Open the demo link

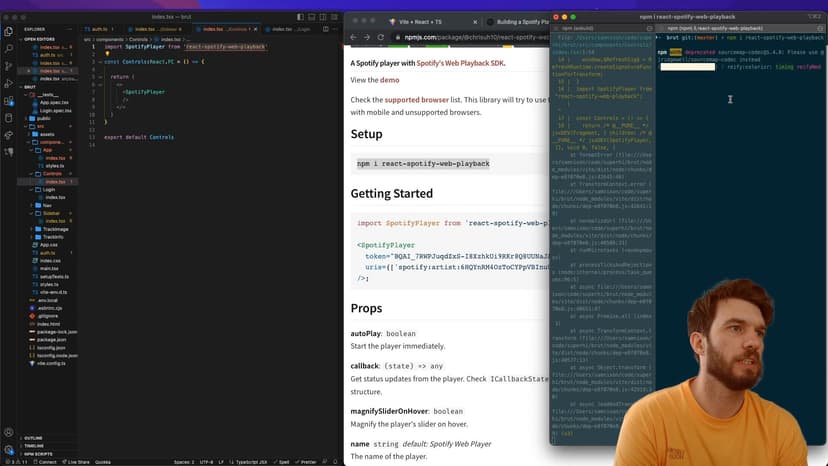390,80
